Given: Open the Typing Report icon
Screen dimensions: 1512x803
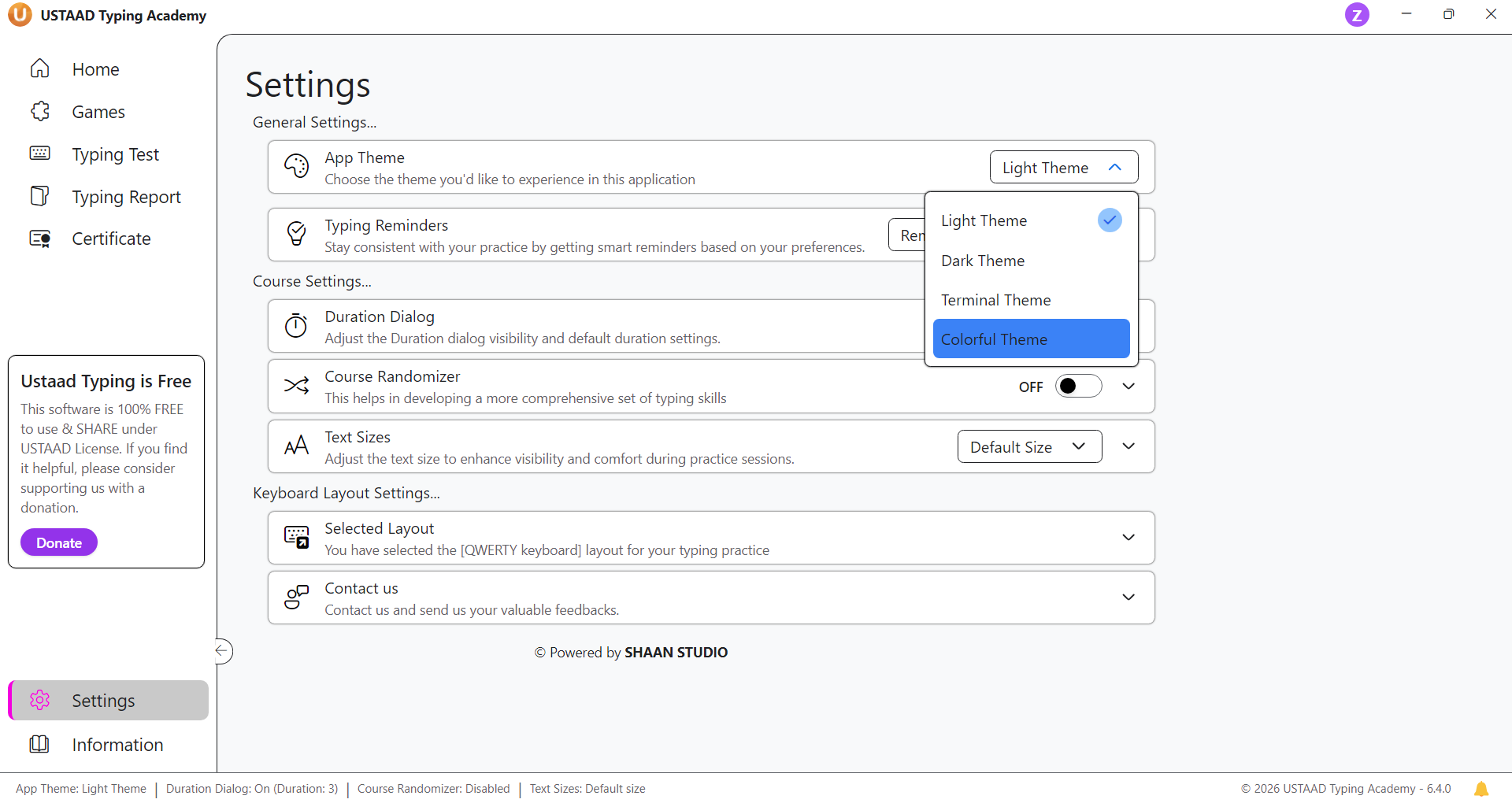Looking at the screenshot, I should pyautogui.click(x=40, y=196).
